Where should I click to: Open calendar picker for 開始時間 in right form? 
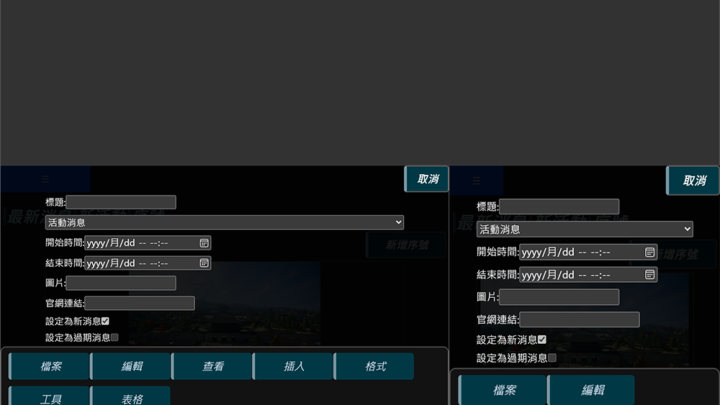point(649,252)
